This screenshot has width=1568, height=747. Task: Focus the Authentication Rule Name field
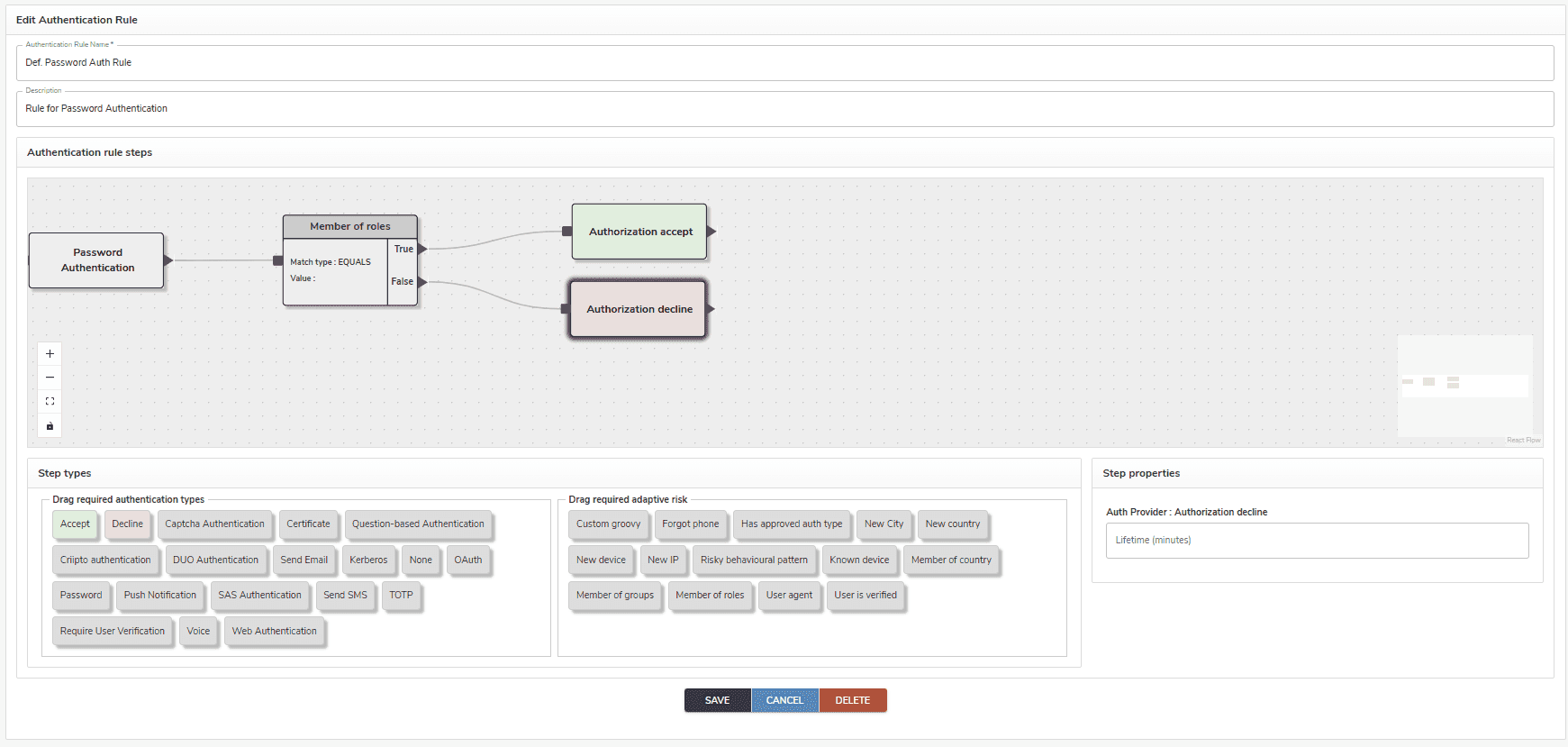click(x=784, y=63)
